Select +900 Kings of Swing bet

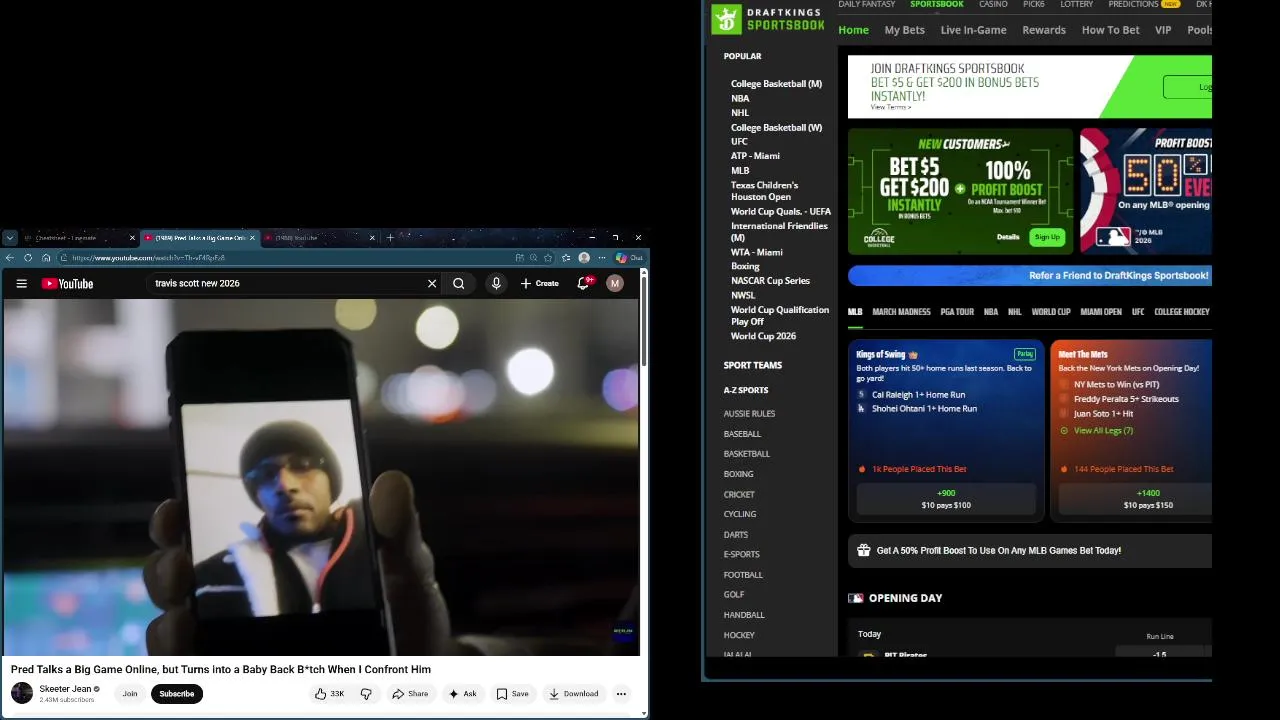pyautogui.click(x=946, y=498)
